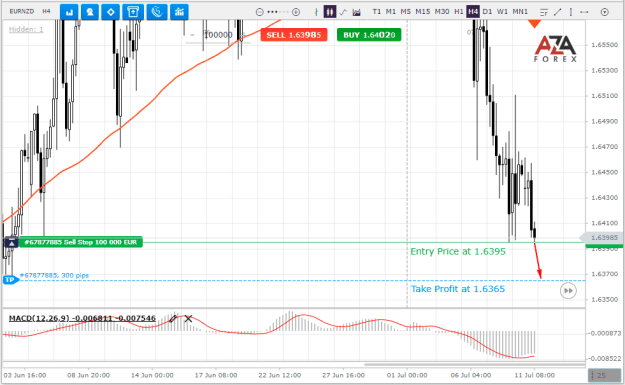
Task: Click the orange triangle marker at chart top
Action: [x=534, y=24]
